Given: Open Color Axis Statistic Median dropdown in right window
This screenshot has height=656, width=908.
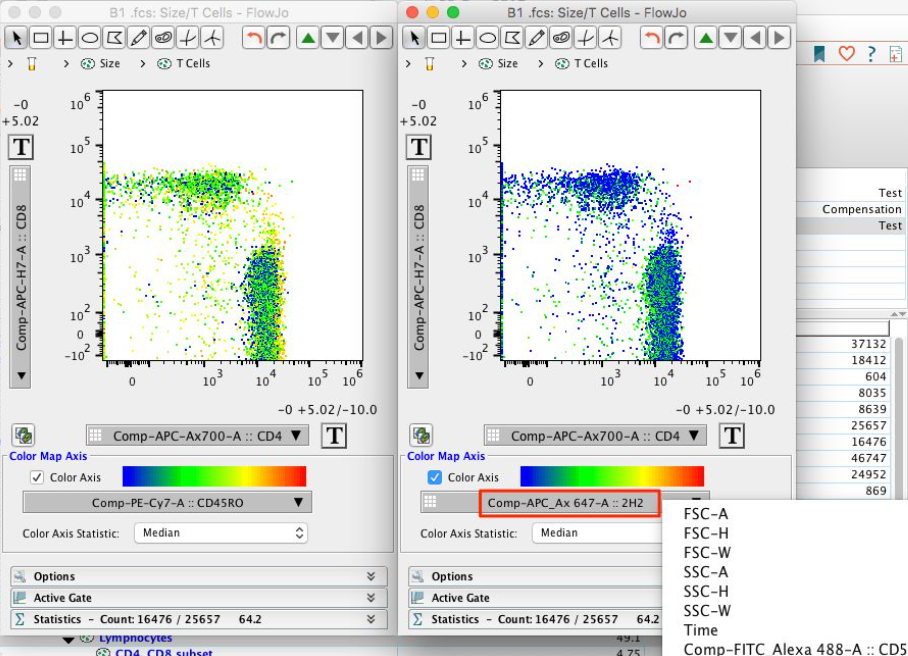Looking at the screenshot, I should [597, 533].
